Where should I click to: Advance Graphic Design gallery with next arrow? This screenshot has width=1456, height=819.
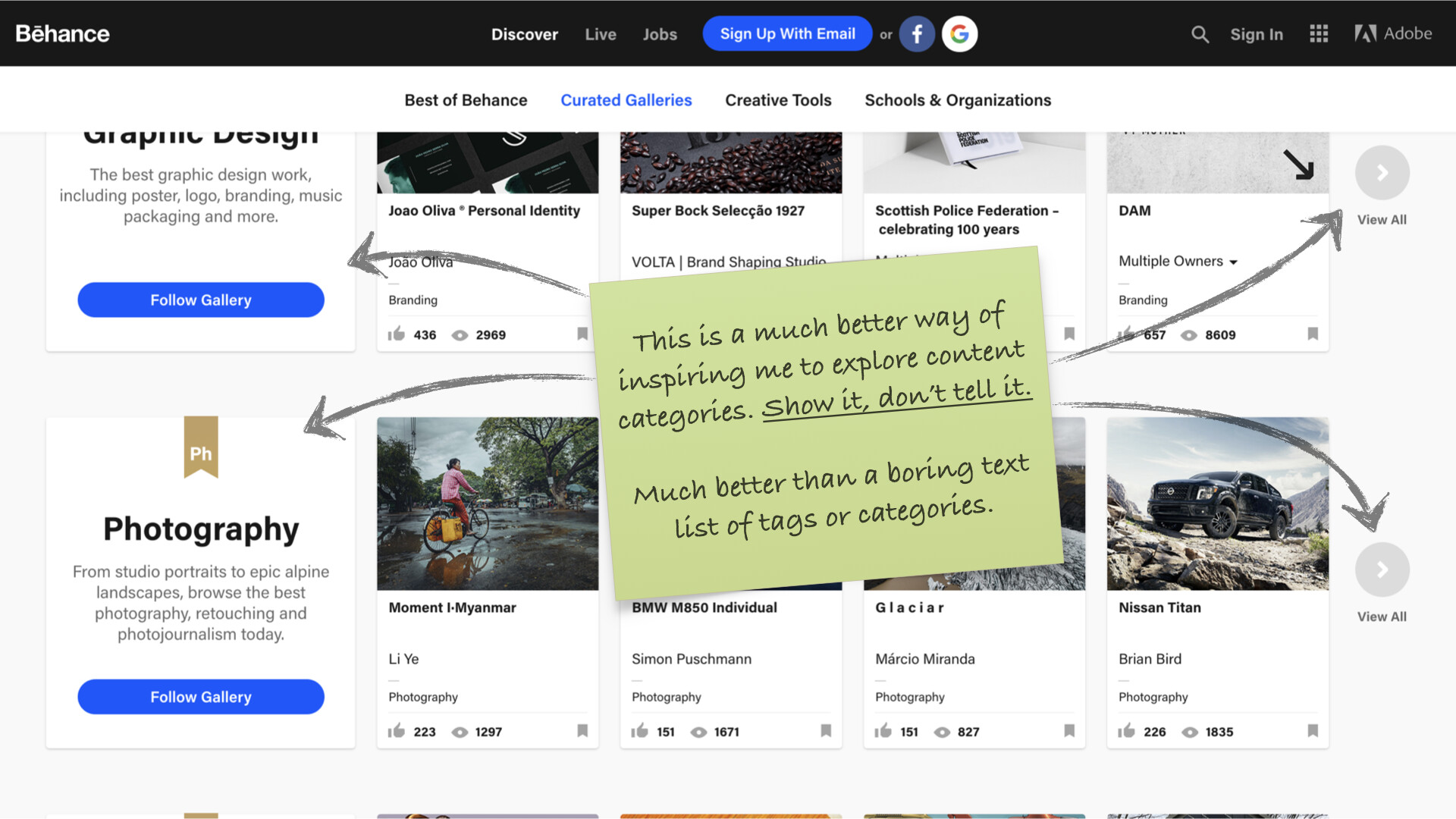click(x=1382, y=173)
